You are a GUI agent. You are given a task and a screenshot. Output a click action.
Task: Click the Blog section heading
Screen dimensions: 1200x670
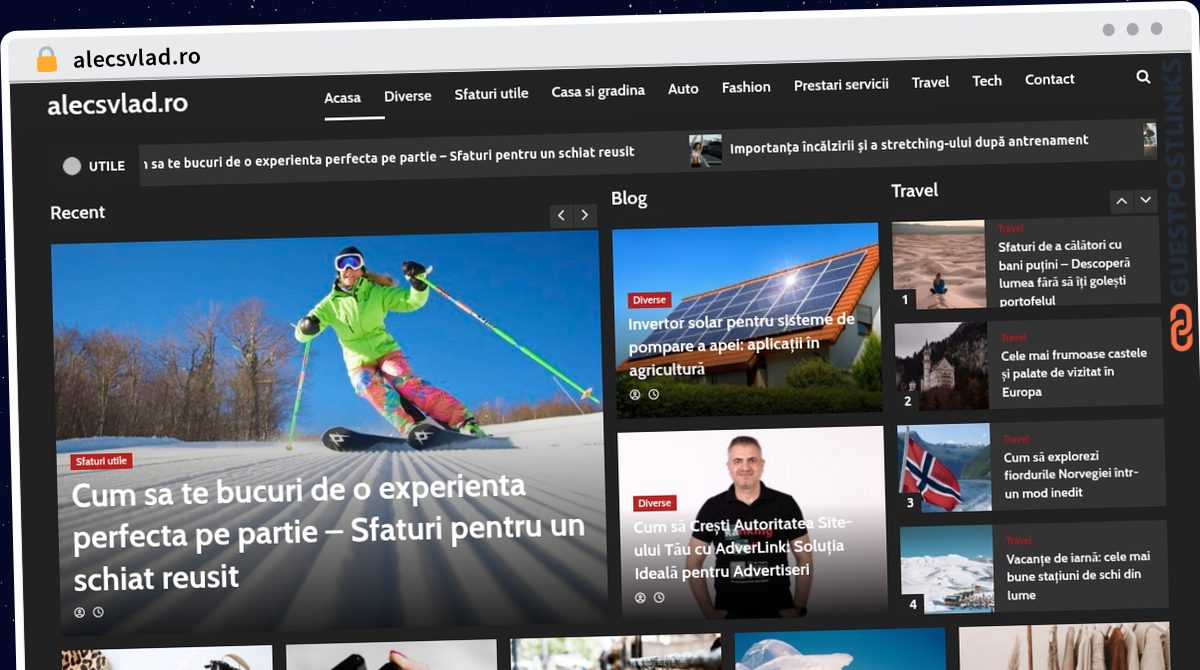629,199
